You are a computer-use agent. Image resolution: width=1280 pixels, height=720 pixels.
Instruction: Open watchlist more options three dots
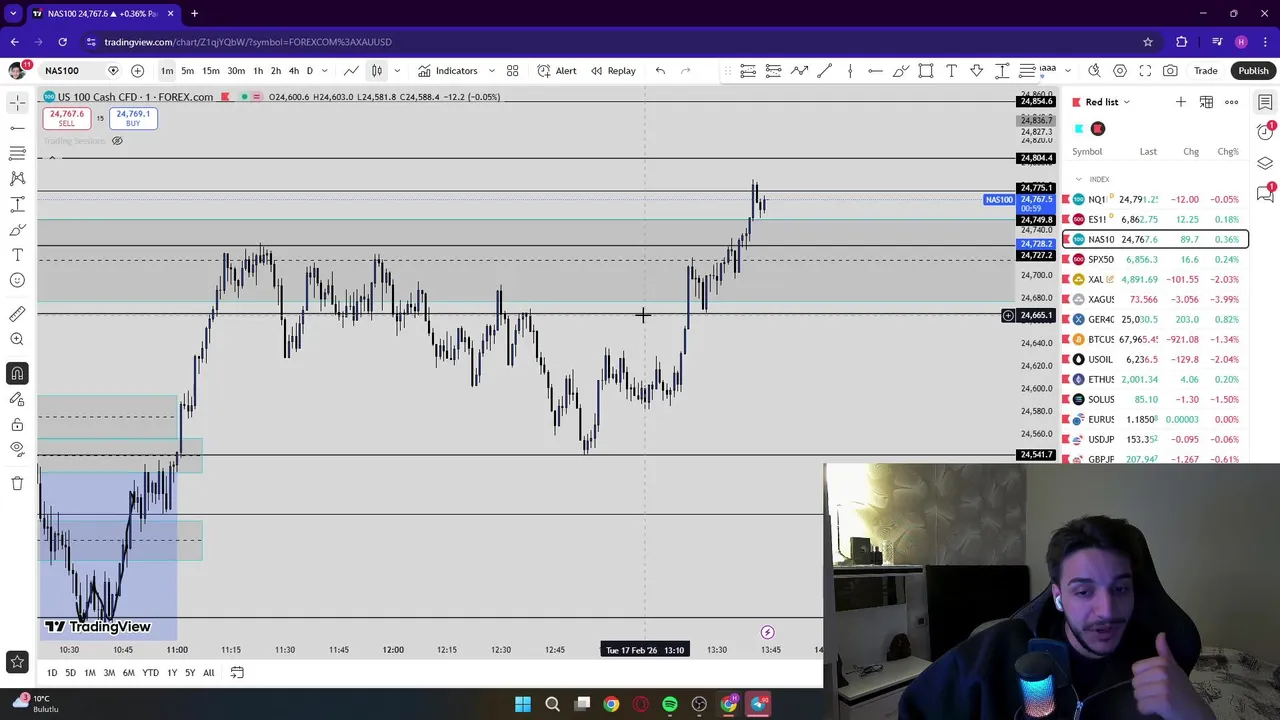(x=1232, y=102)
